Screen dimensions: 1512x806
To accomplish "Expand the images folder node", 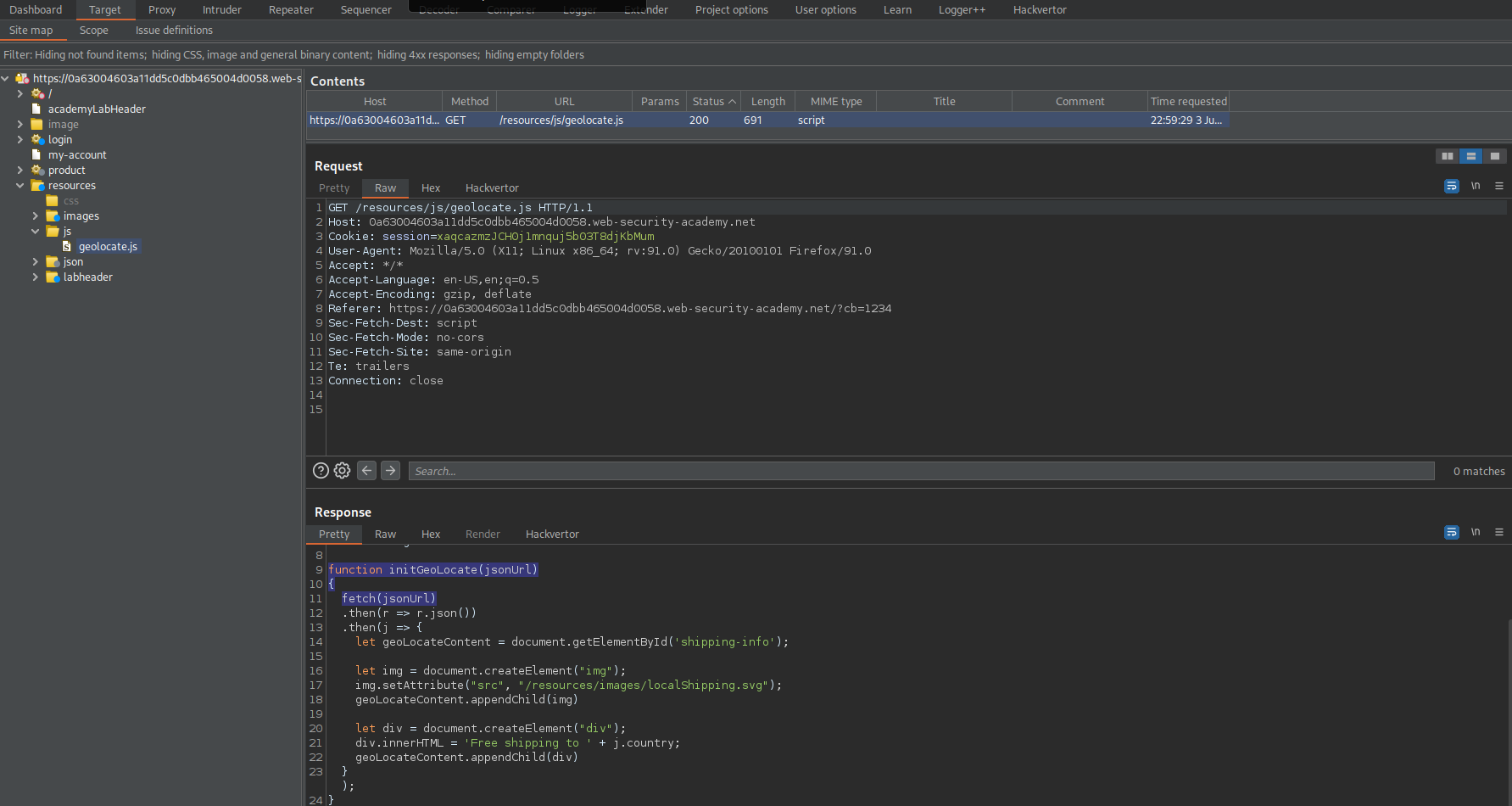I will coord(36,215).
